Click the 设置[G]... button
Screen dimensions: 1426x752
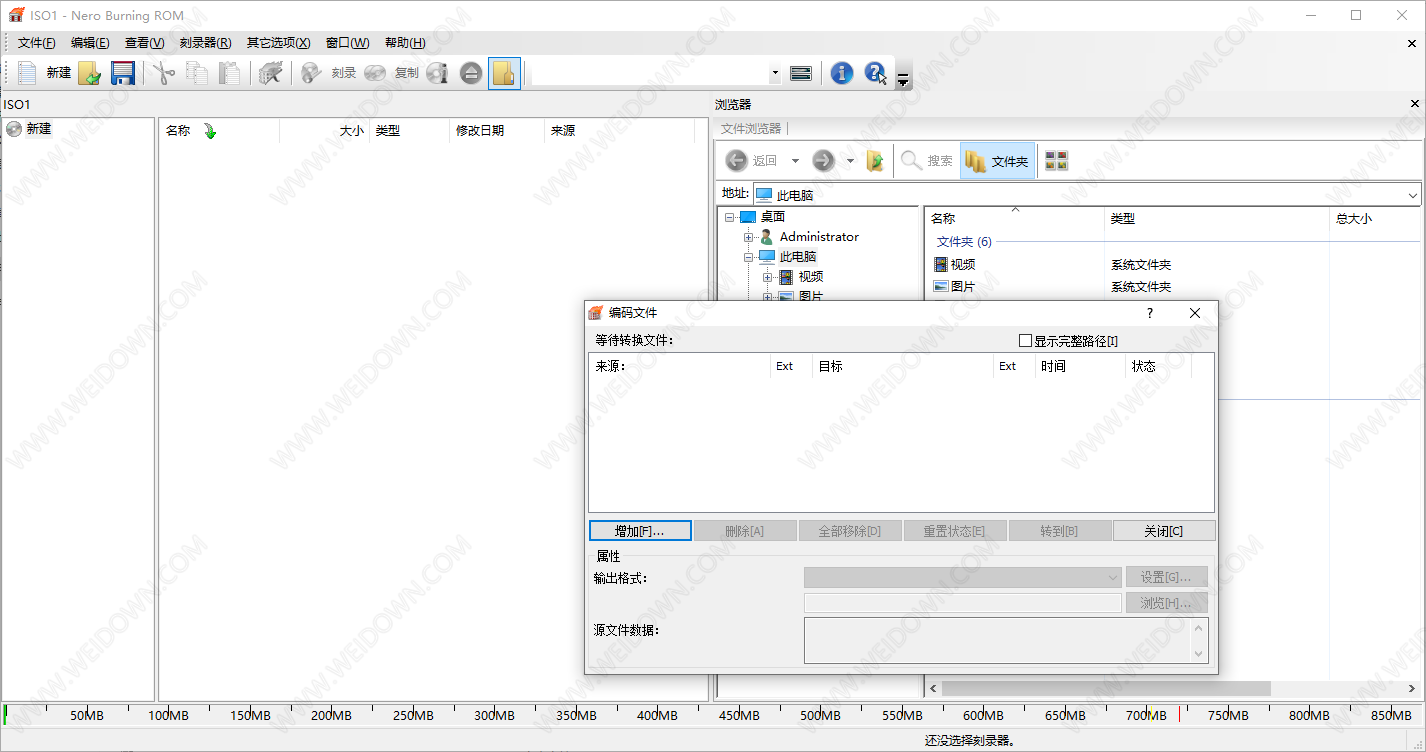1166,577
